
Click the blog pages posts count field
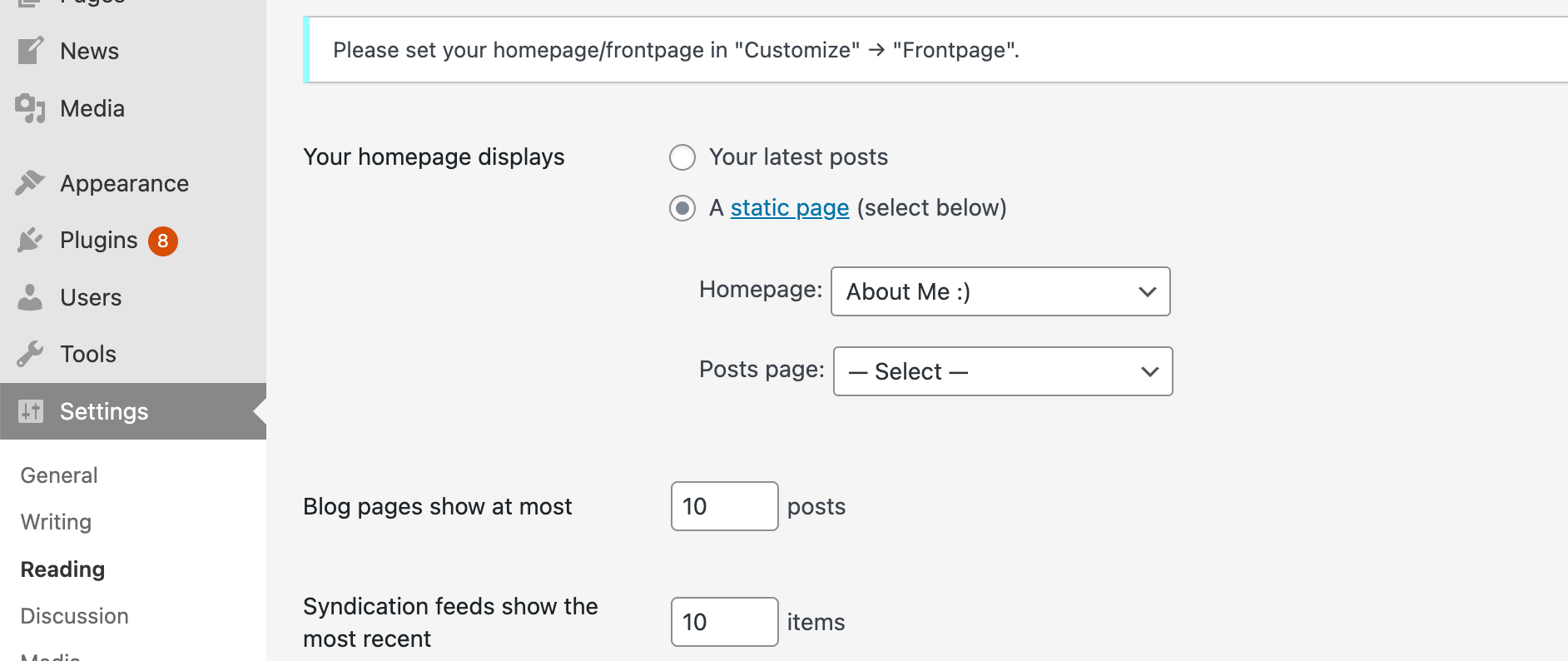724,506
